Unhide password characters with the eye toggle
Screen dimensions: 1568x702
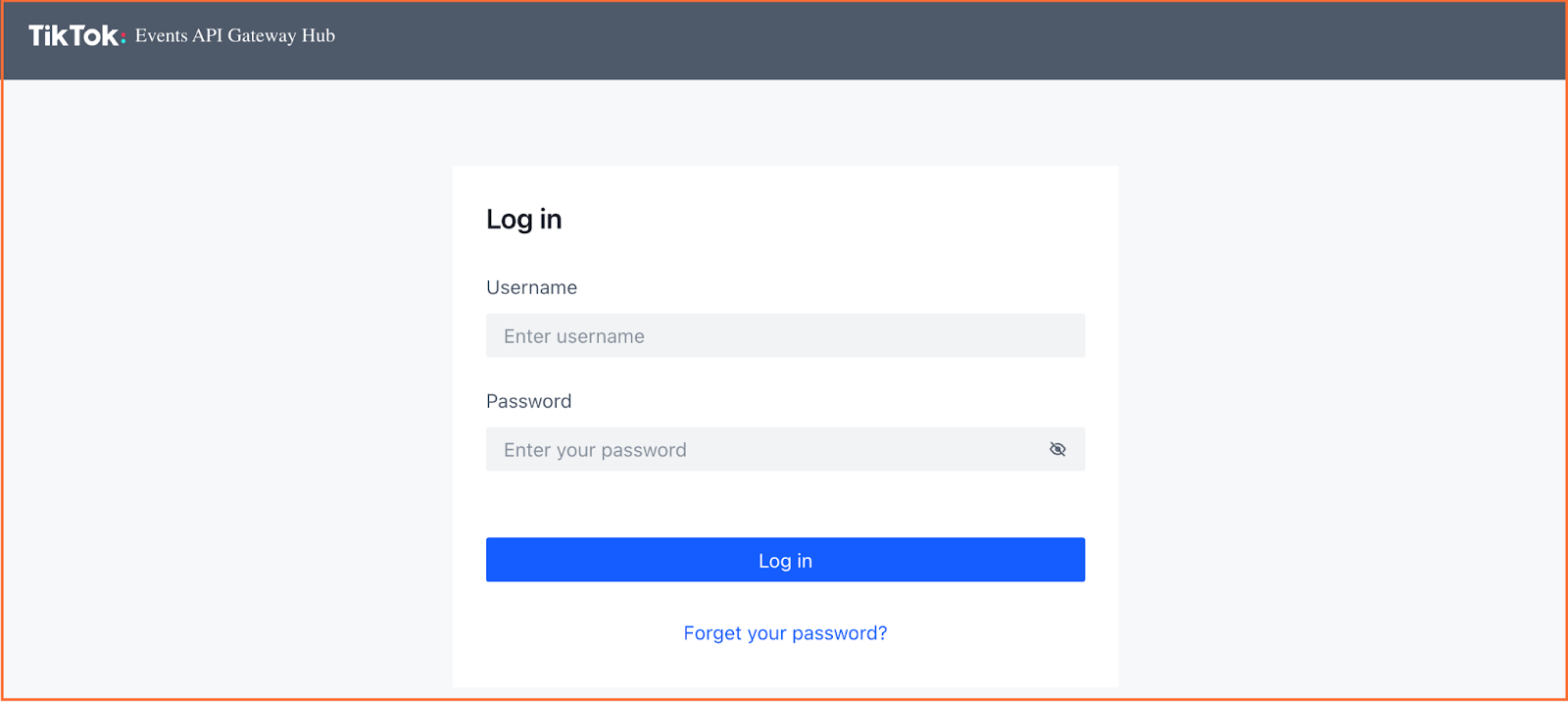coord(1057,449)
